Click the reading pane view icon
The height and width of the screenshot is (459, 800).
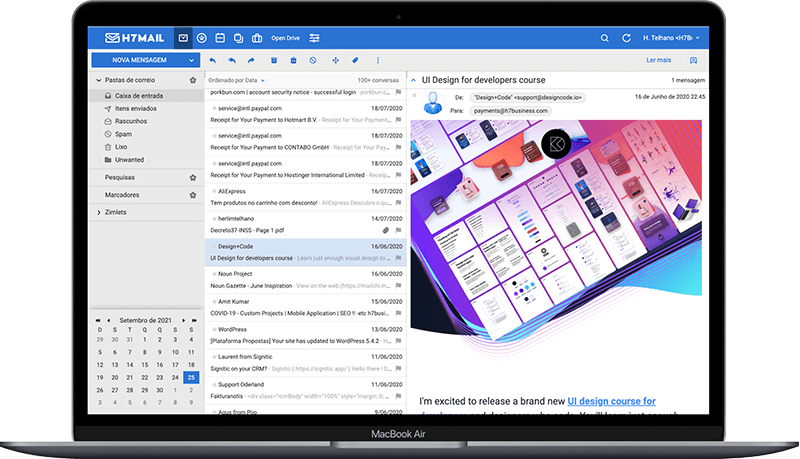pyautogui.click(x=693, y=60)
